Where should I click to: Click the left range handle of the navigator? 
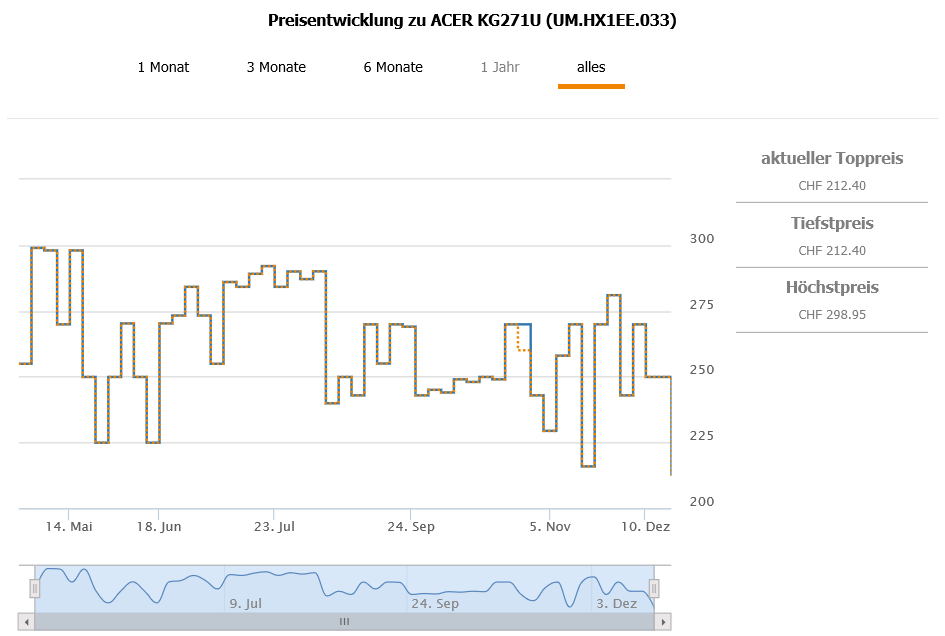[35, 588]
